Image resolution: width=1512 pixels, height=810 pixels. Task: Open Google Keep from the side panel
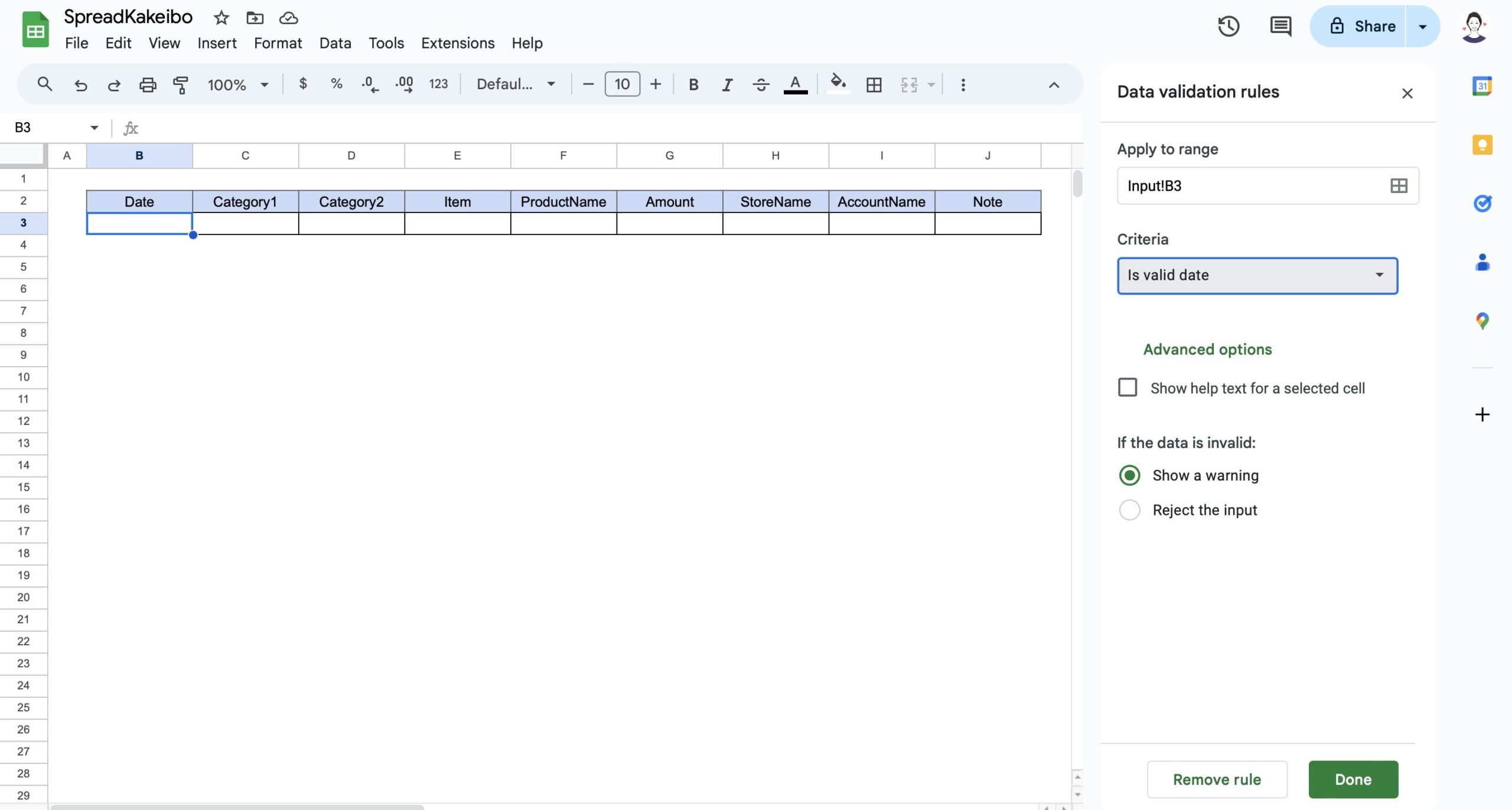click(1482, 143)
